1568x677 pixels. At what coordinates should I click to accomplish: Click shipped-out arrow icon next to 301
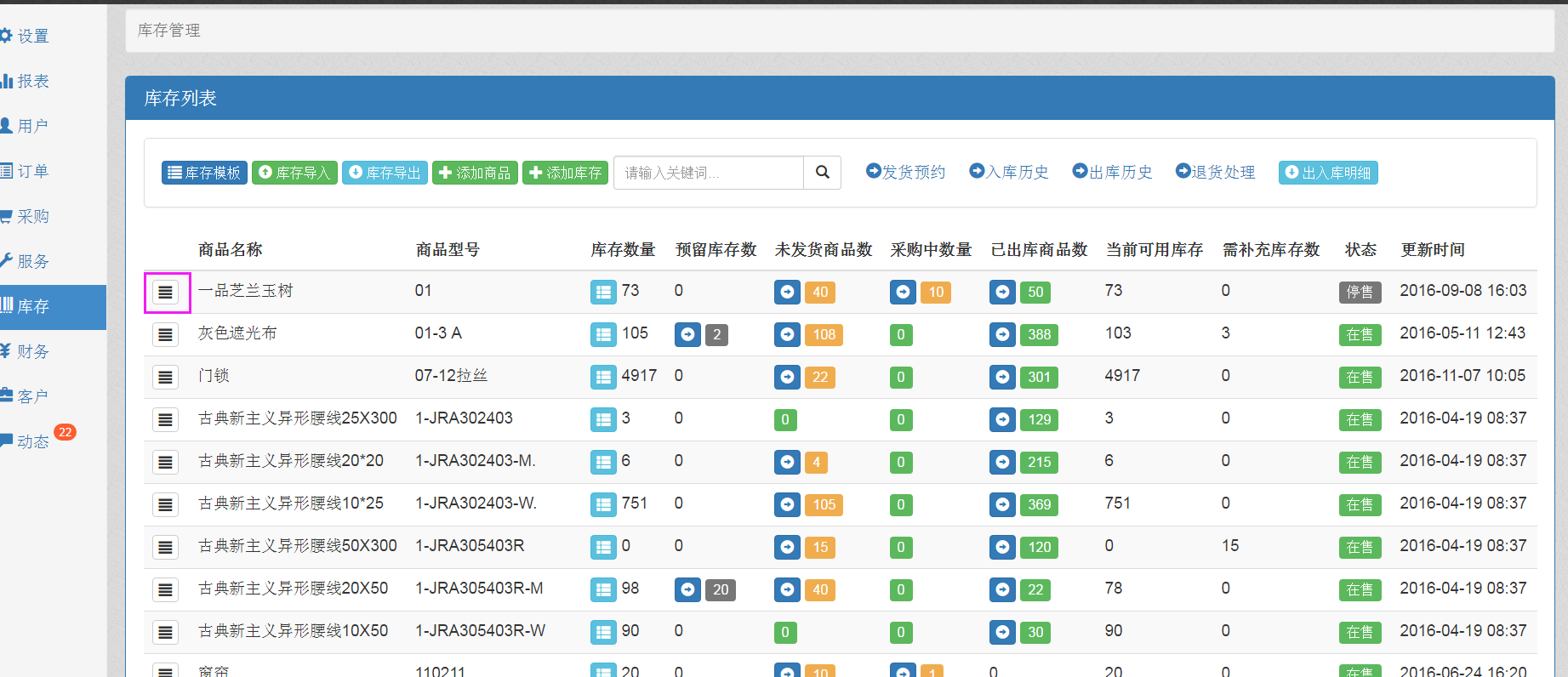point(1002,377)
